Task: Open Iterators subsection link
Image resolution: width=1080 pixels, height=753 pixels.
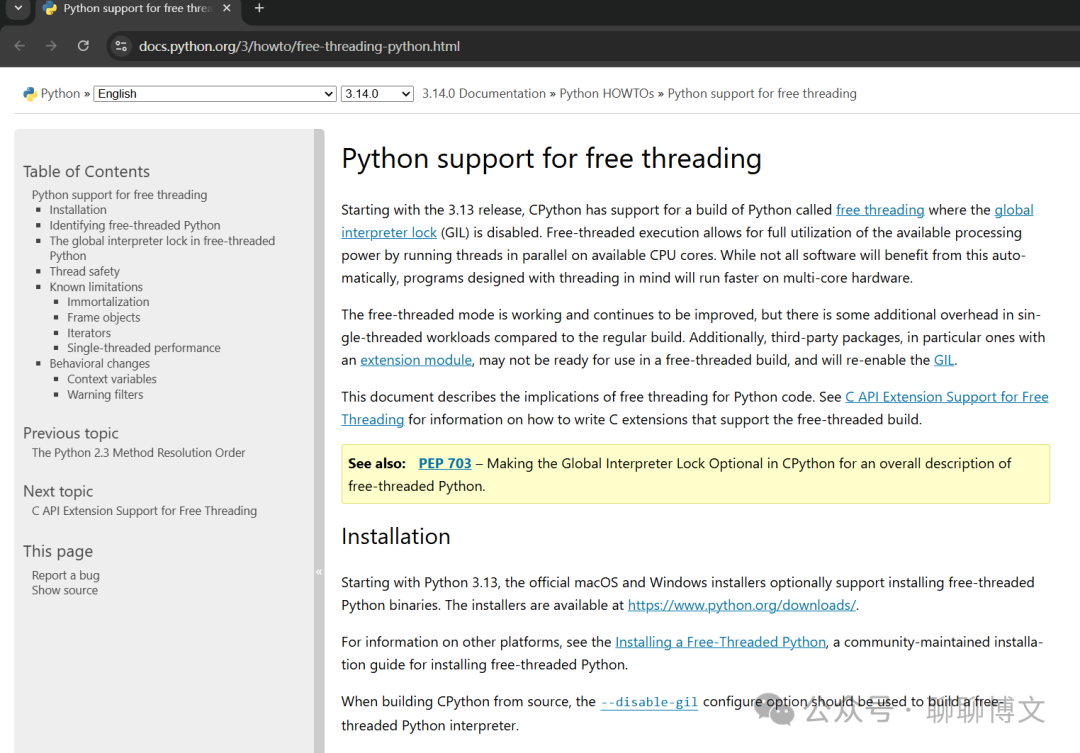Action: pos(89,333)
